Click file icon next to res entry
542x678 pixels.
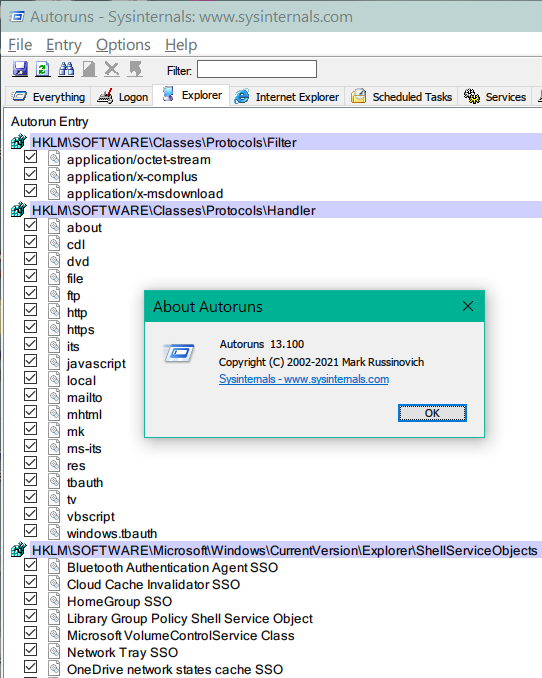[x=54, y=464]
